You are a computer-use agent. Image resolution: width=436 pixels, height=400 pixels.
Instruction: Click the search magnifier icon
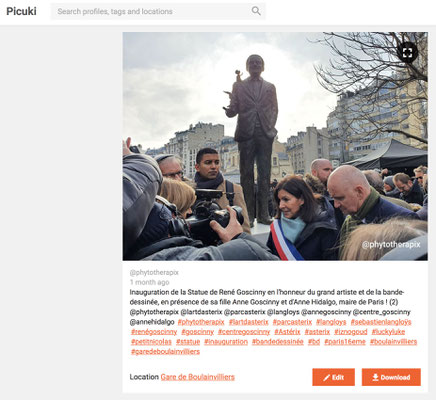tap(256, 11)
